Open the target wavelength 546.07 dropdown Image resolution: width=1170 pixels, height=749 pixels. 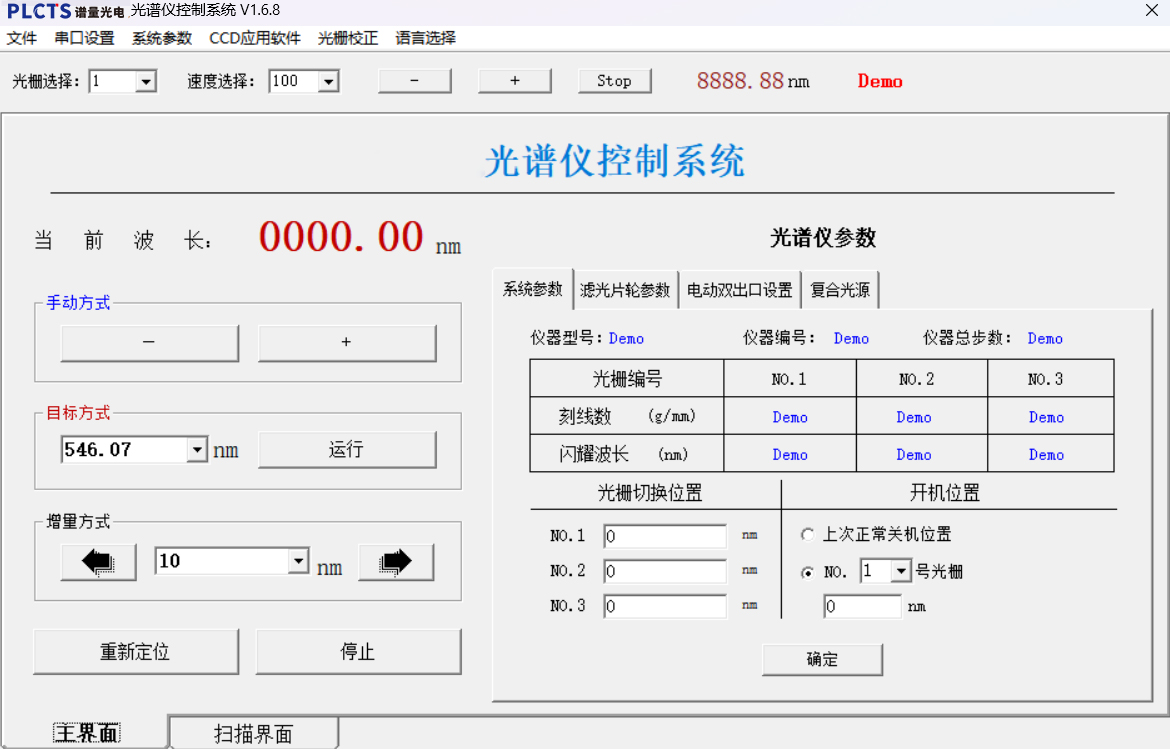(197, 450)
